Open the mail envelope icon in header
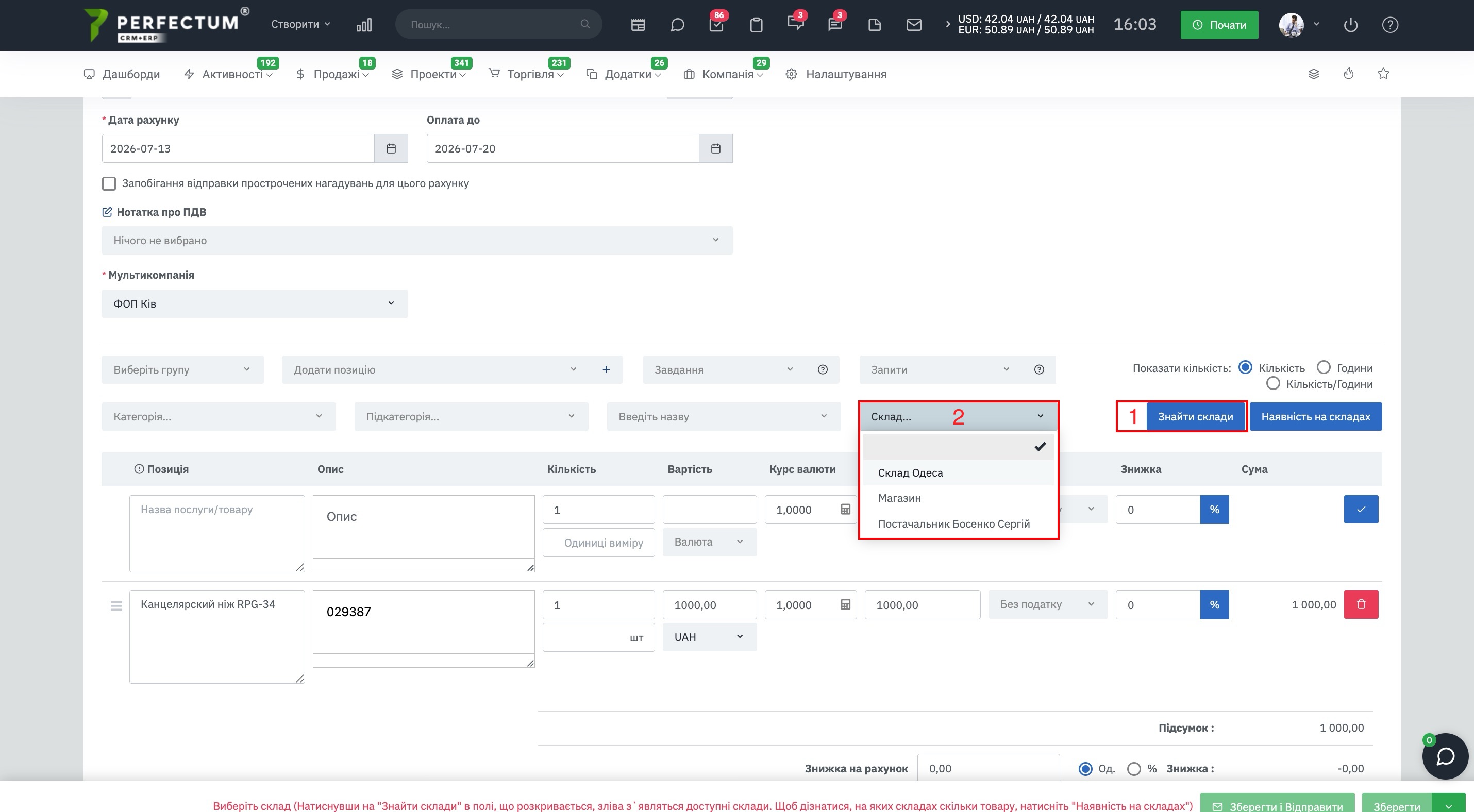 pyautogui.click(x=914, y=25)
